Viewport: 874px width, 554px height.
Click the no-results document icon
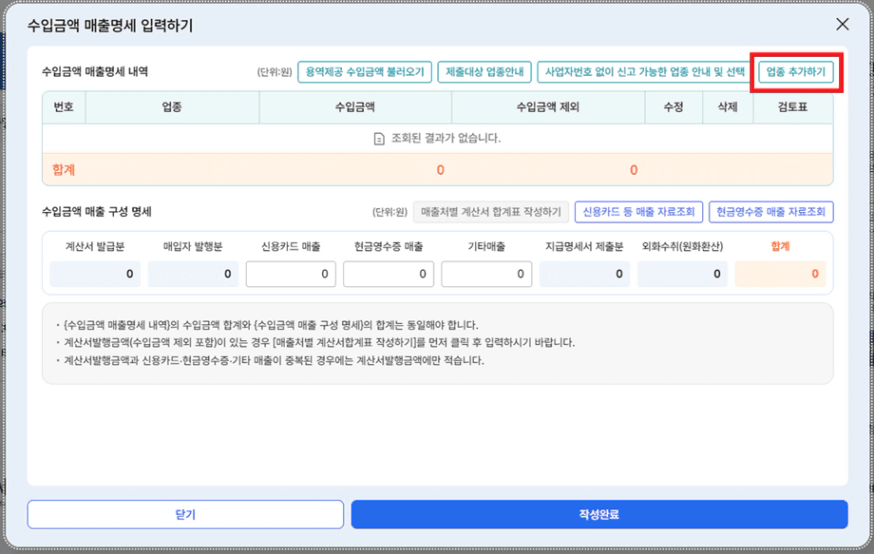[x=379, y=138]
